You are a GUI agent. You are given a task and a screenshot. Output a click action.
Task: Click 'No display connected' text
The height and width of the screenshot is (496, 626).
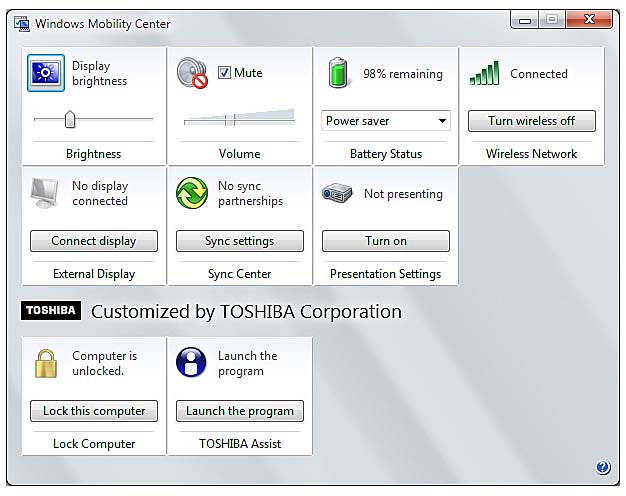tap(100, 193)
